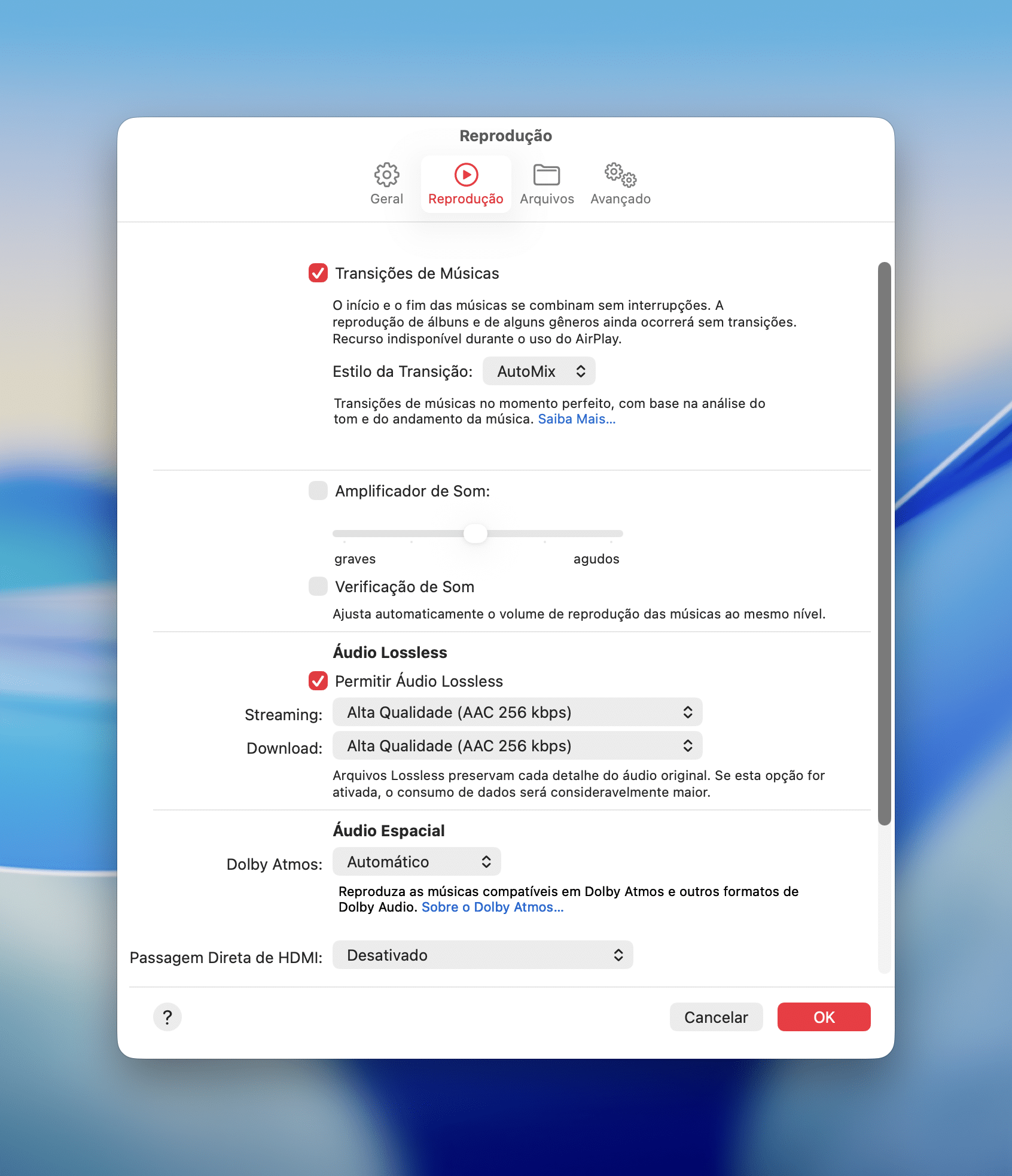This screenshot has height=1176, width=1012.
Task: Open the Dolby Atmos Automático dropdown
Action: pos(417,861)
